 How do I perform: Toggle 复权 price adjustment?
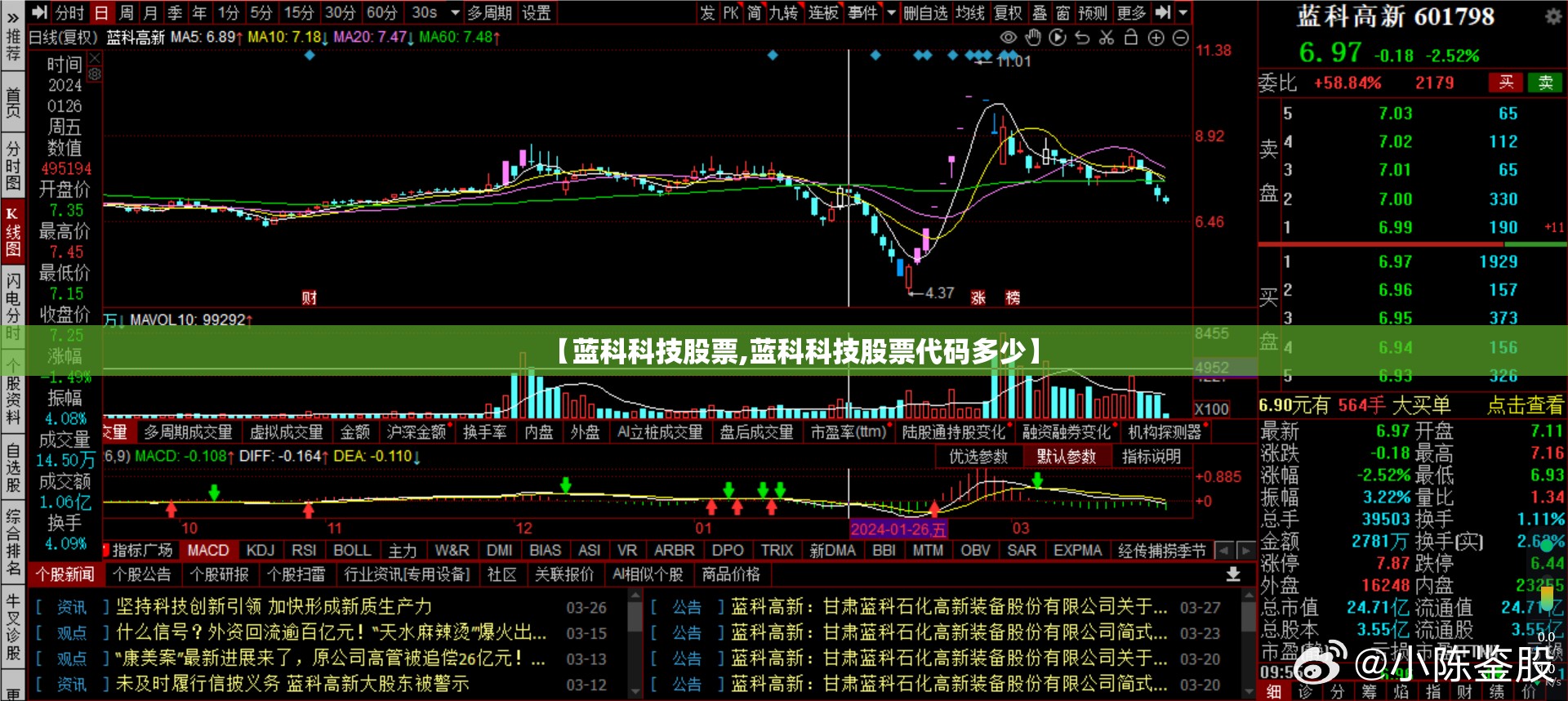tap(1008, 12)
